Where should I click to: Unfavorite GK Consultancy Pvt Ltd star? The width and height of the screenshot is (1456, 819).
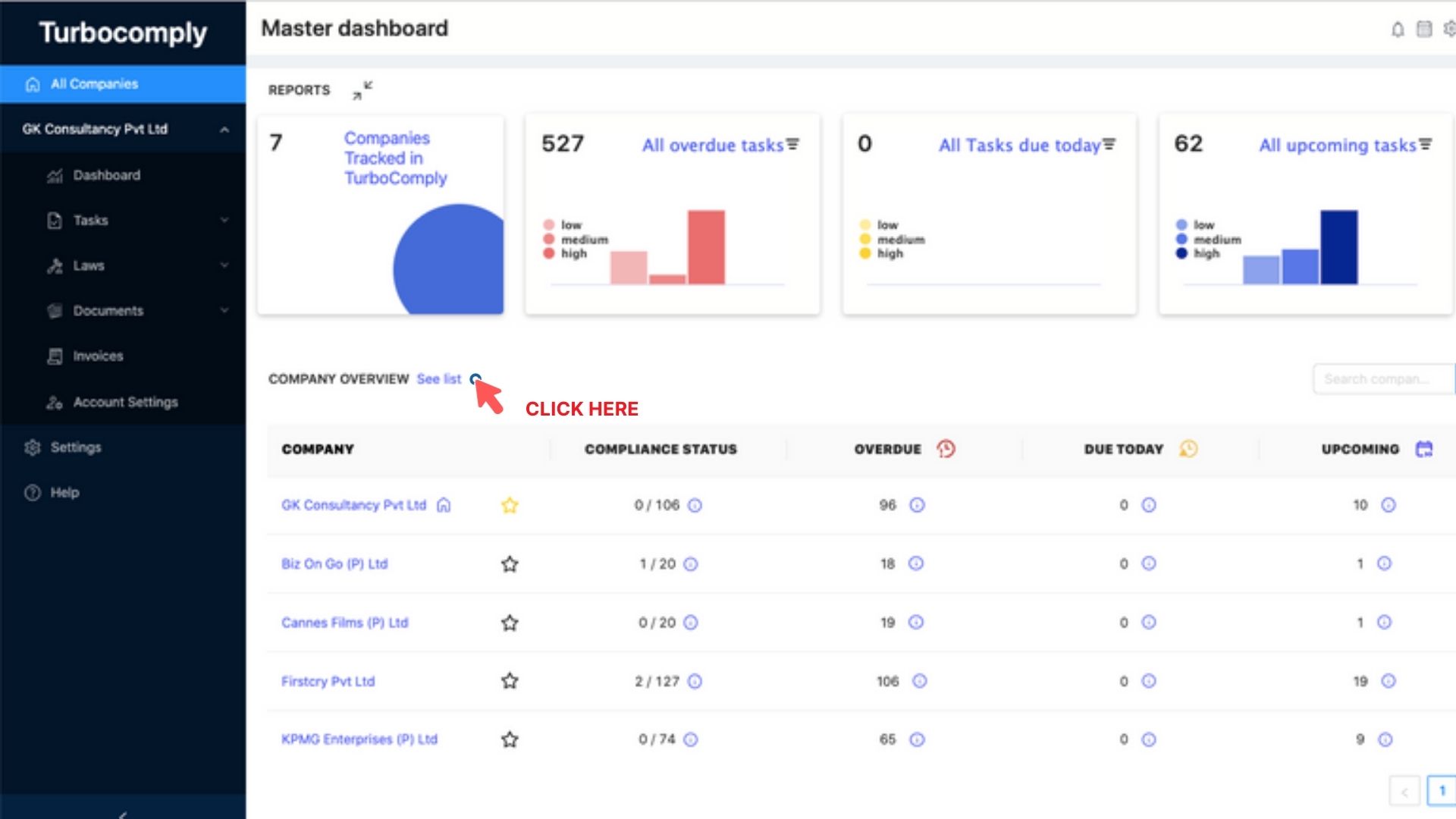point(510,505)
